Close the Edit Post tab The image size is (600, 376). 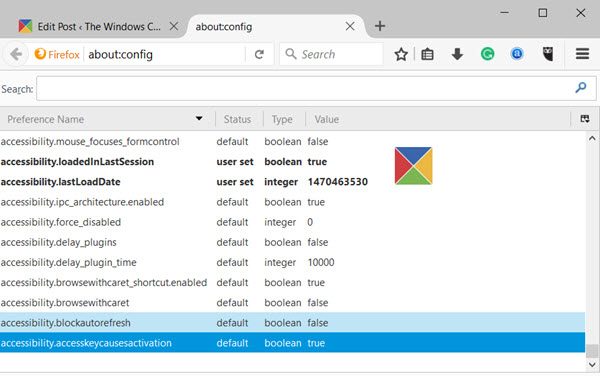click(174, 26)
